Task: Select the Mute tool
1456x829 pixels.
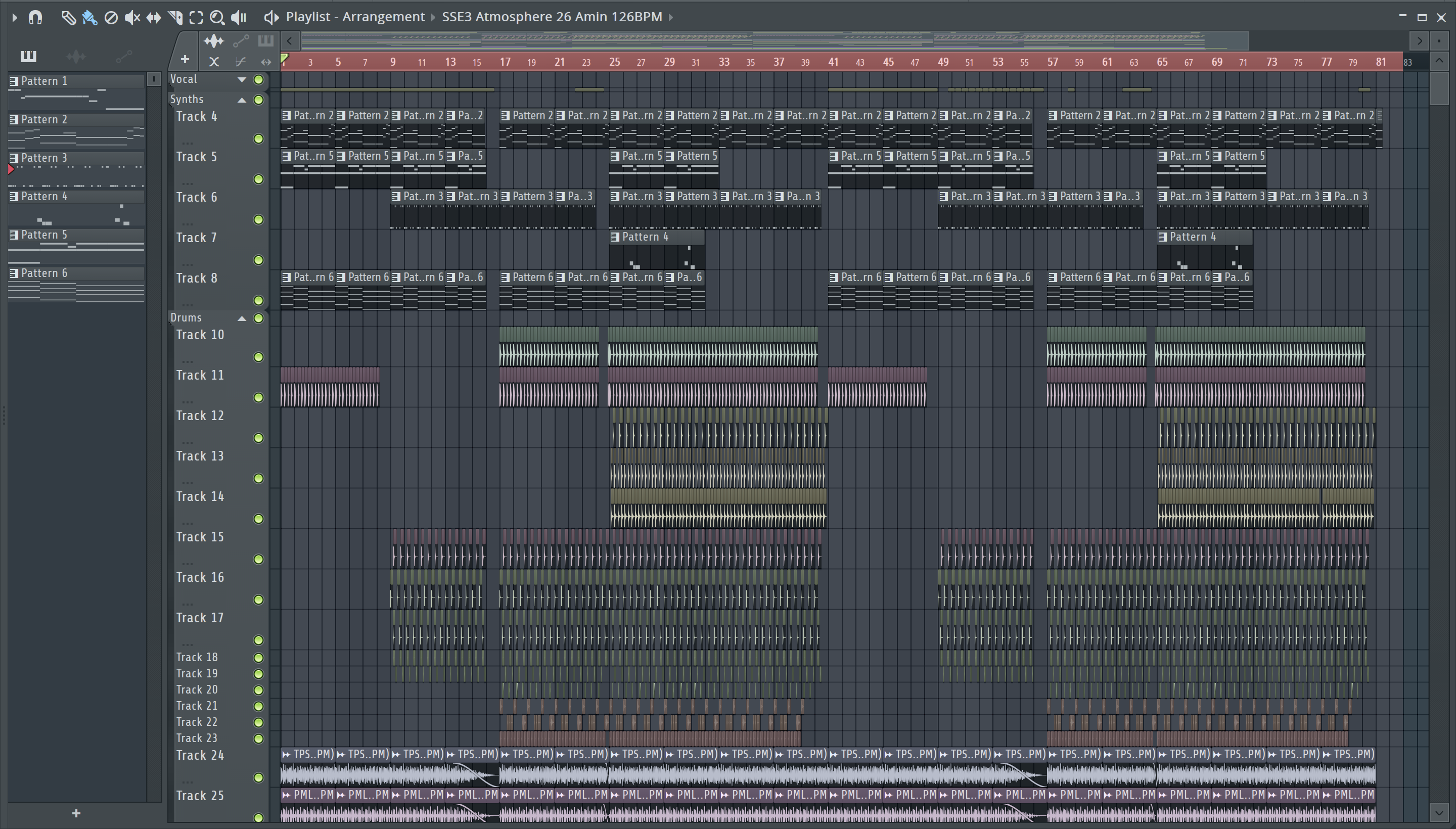Action: 132,18
